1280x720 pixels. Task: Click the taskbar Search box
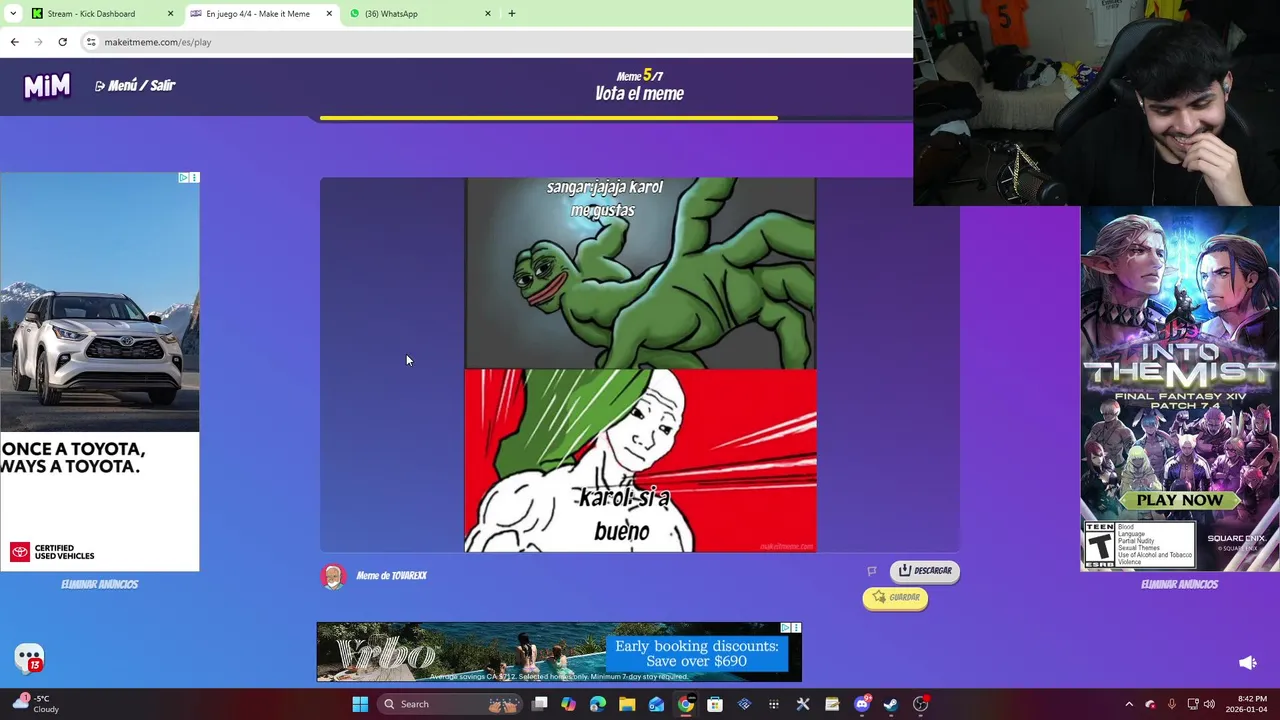(451, 704)
